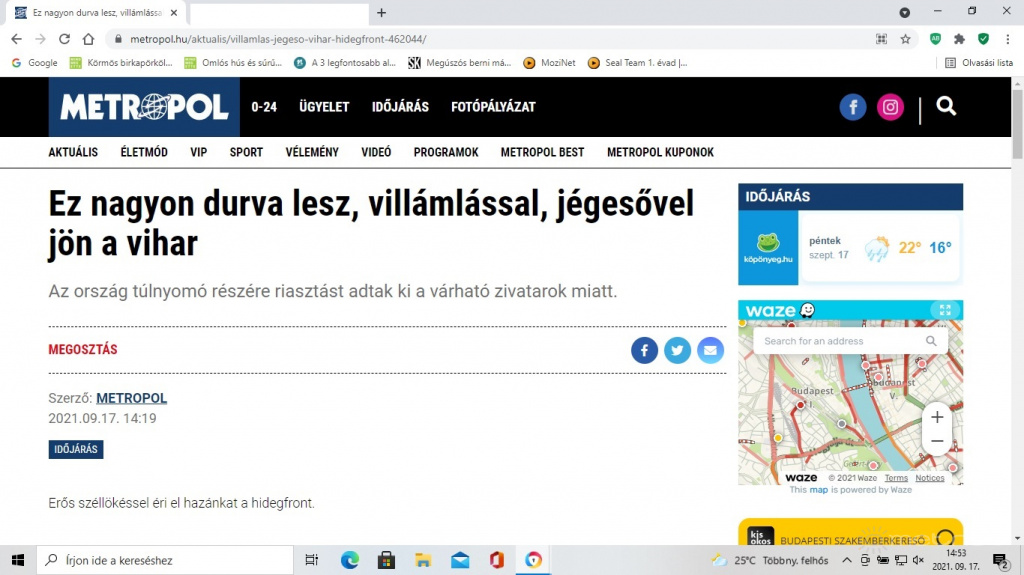Go to the SPORT section
The image size is (1024, 575).
point(246,152)
